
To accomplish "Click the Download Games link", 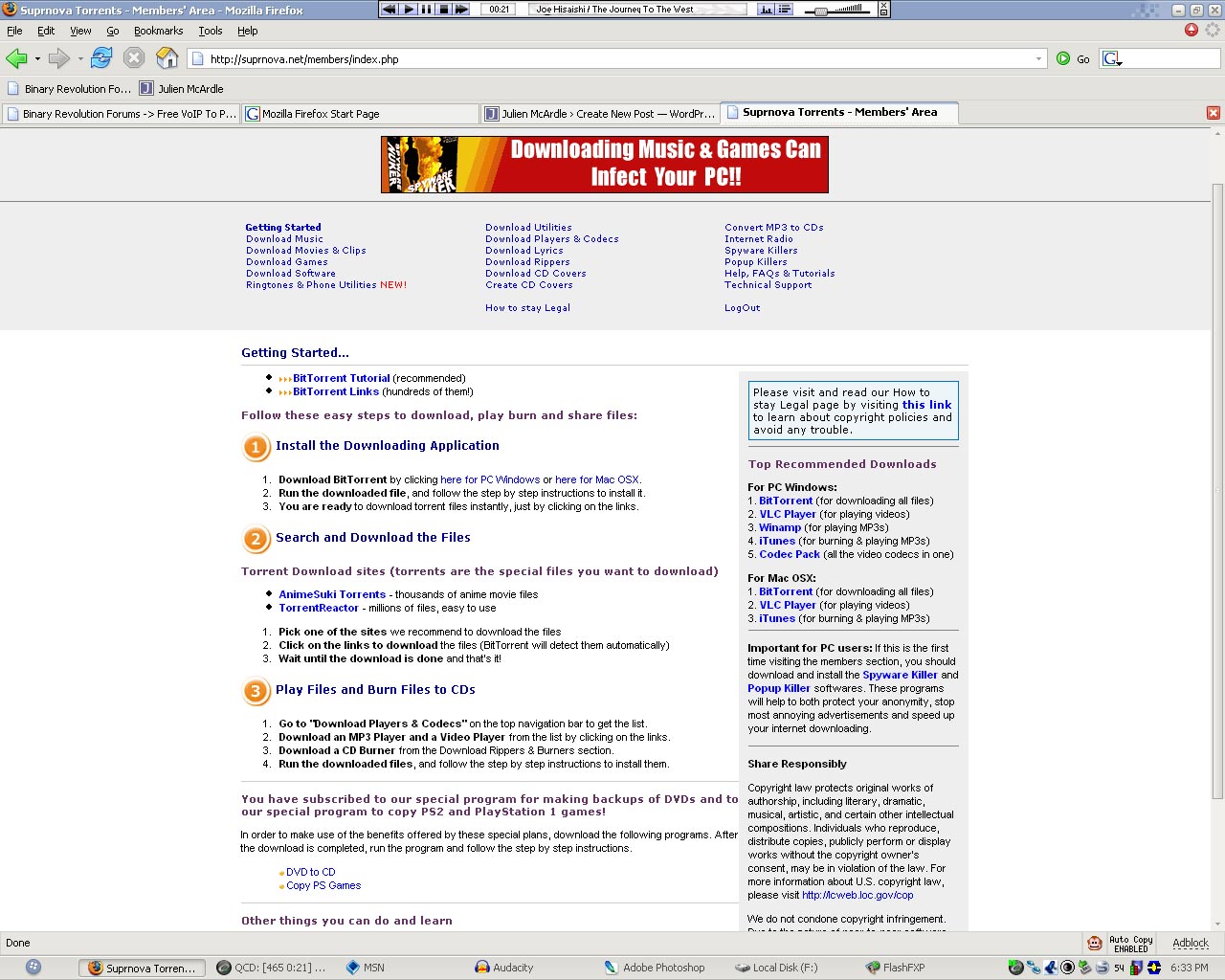I will [x=287, y=262].
